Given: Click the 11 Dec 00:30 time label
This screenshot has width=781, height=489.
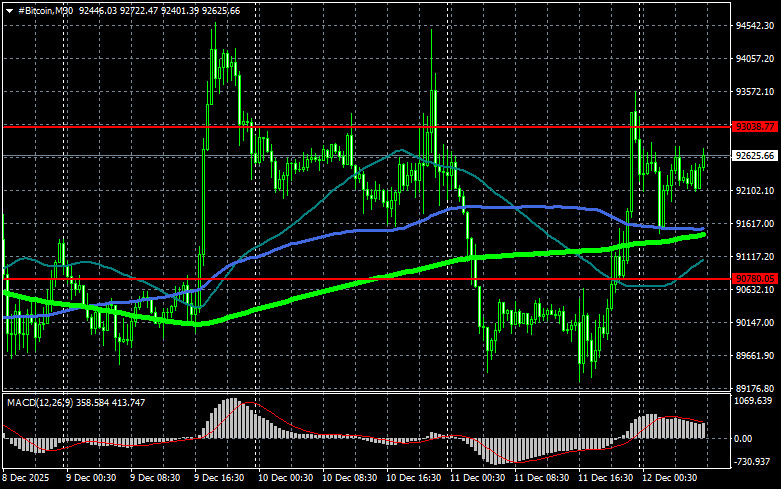Looking at the screenshot, I should [477, 478].
